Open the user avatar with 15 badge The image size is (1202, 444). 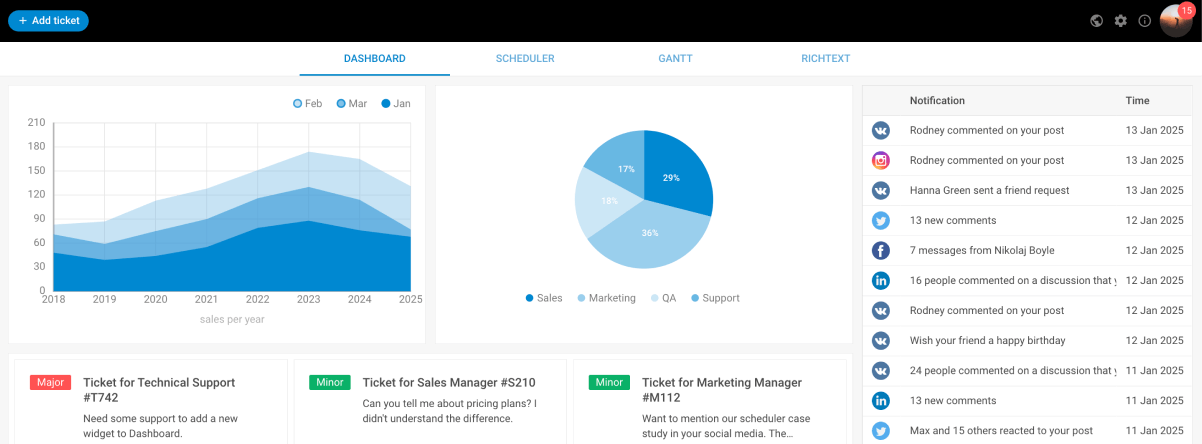coord(1175,21)
